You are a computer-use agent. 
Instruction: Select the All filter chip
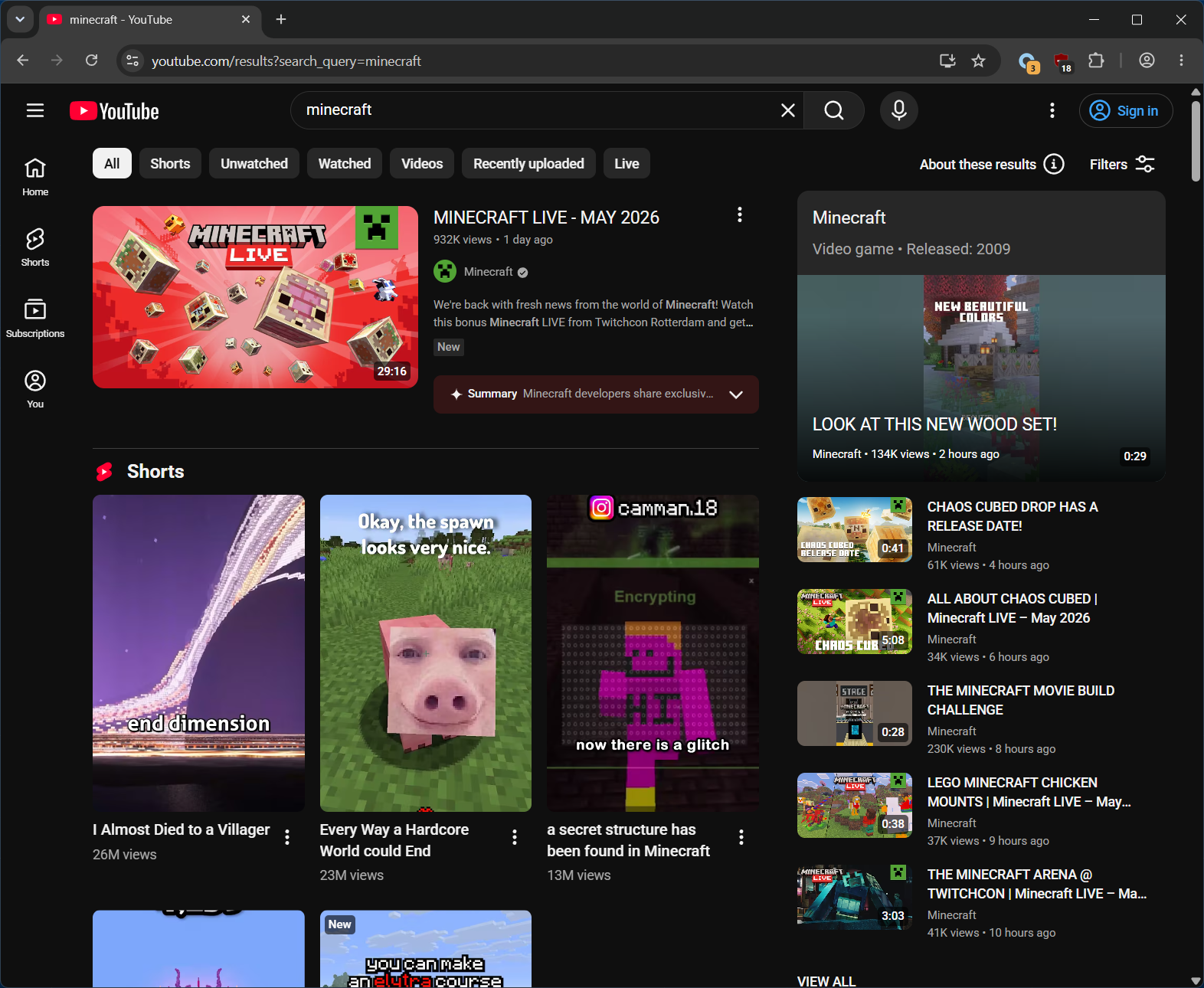[x=112, y=163]
